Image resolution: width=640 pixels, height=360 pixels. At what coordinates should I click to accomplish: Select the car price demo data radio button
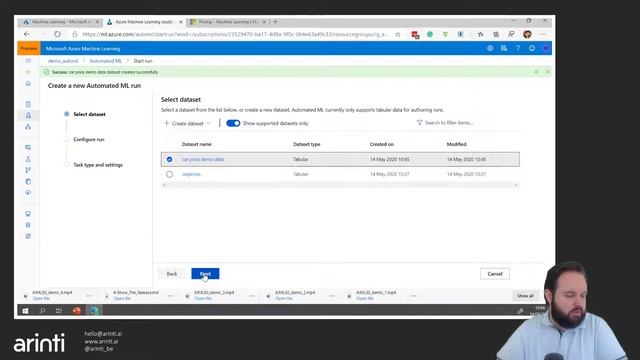tap(169, 159)
